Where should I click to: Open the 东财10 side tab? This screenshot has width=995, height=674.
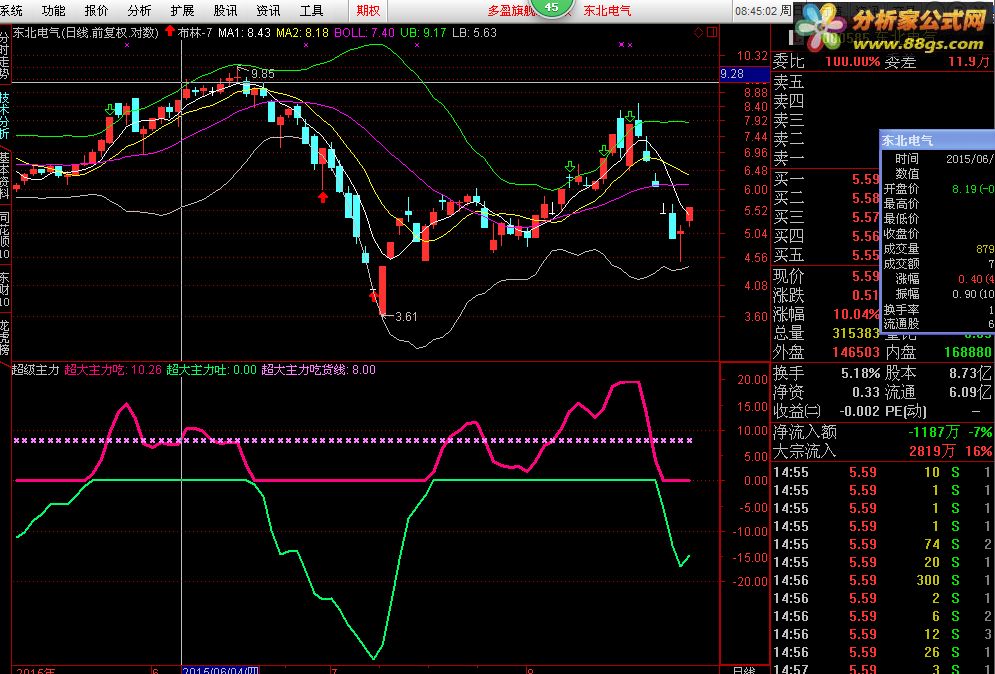pyautogui.click(x=4, y=289)
